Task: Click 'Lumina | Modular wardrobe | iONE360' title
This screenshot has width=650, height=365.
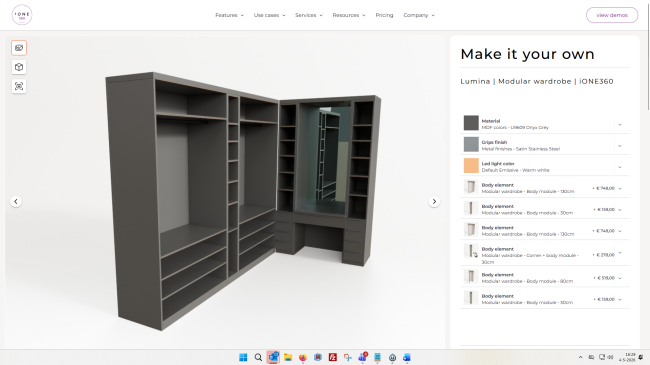Action: tap(537, 81)
